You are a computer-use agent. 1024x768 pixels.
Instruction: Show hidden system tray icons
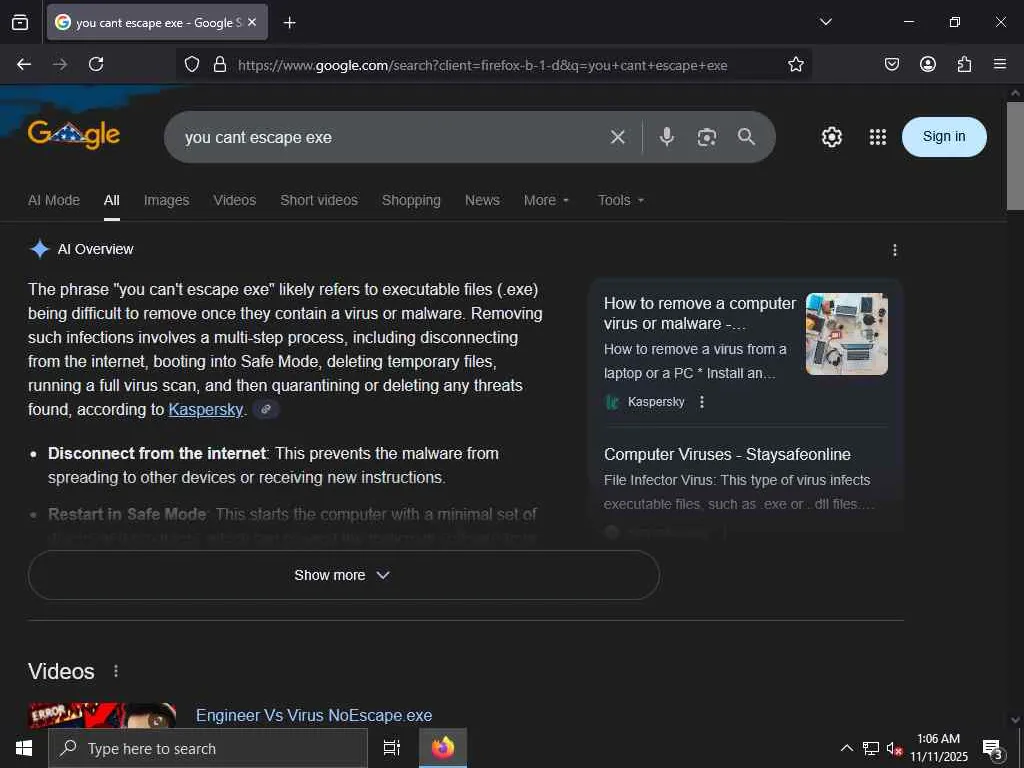(846, 748)
